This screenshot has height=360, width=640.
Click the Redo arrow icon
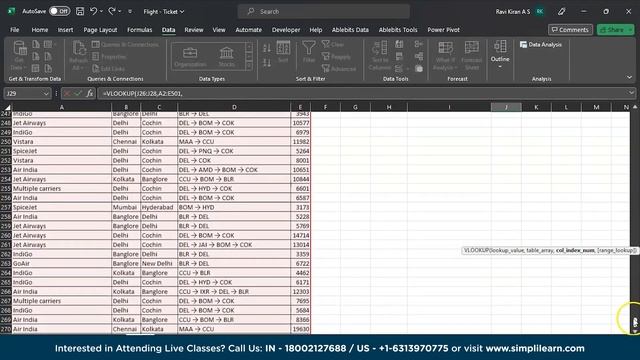(x=111, y=11)
